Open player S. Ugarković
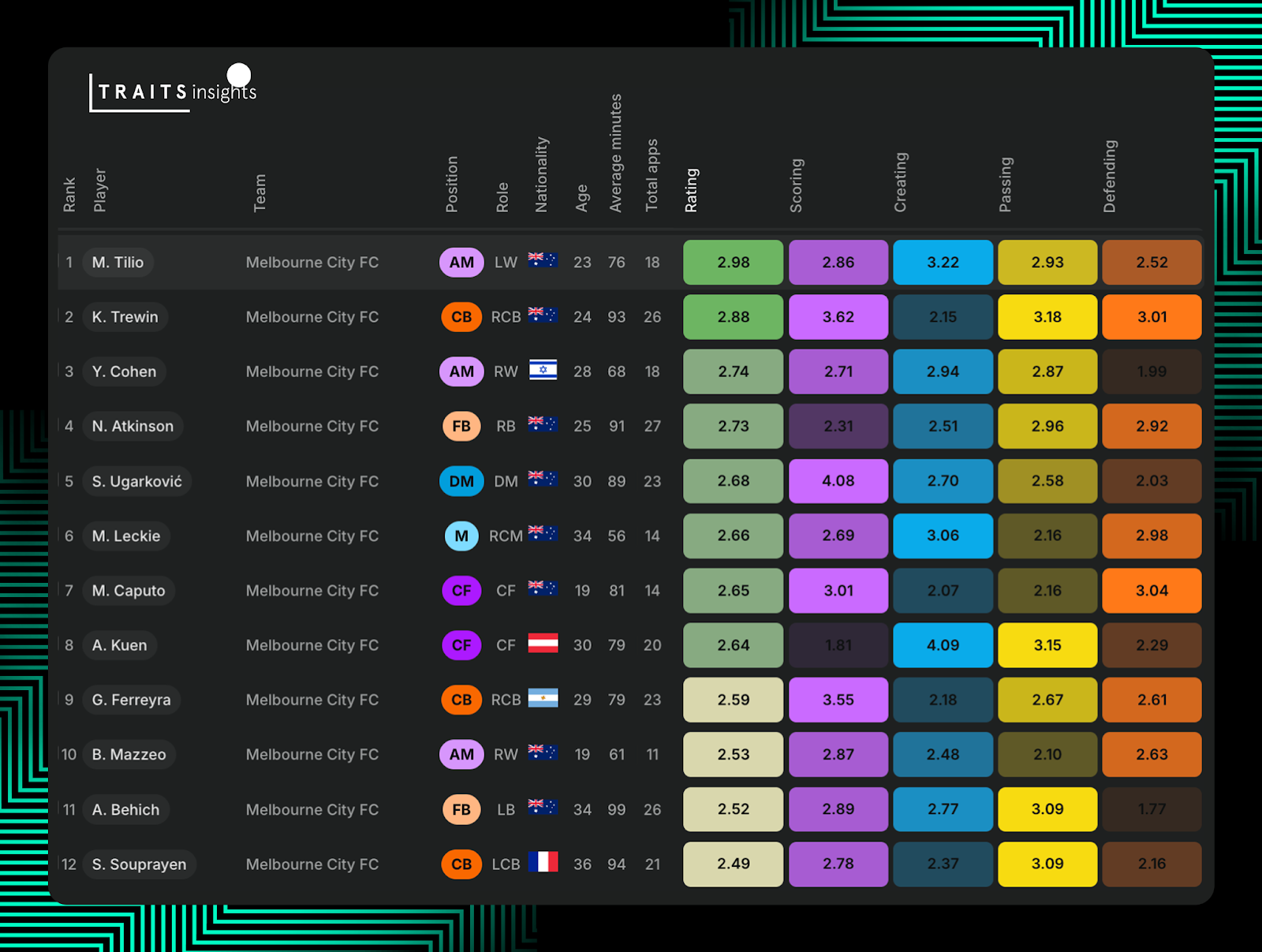 tap(136, 481)
